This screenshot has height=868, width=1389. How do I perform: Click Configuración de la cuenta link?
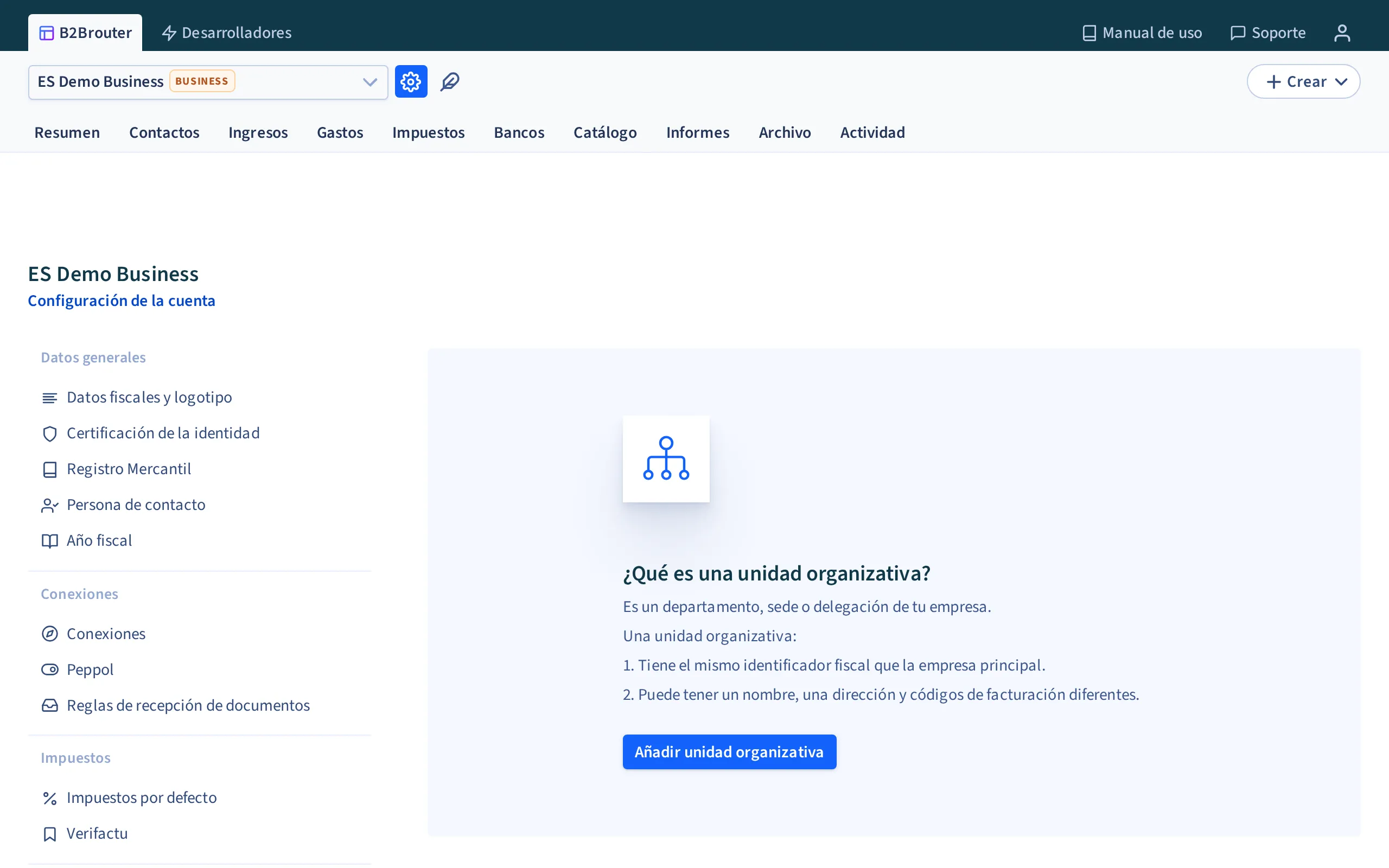point(122,301)
